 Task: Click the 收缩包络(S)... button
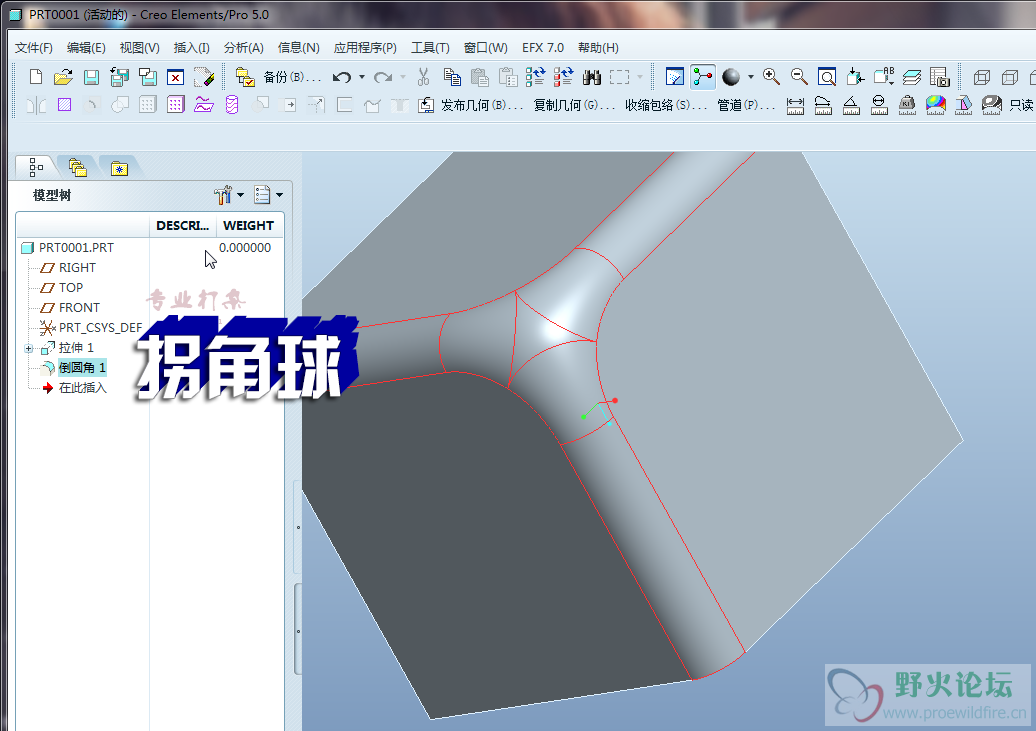(666, 105)
